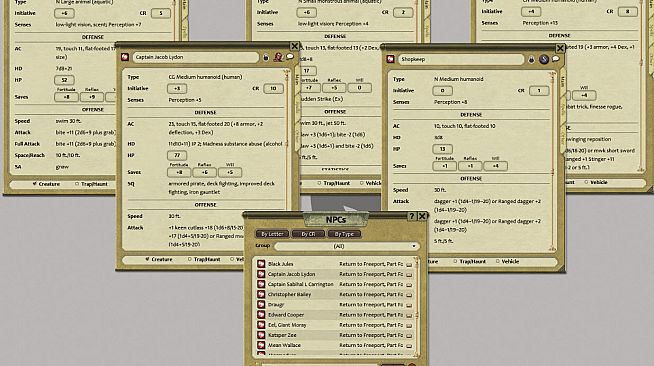This screenshot has width=654, height=366.
Task: Click the module book icon on Black Jules row
Action: click(409, 264)
